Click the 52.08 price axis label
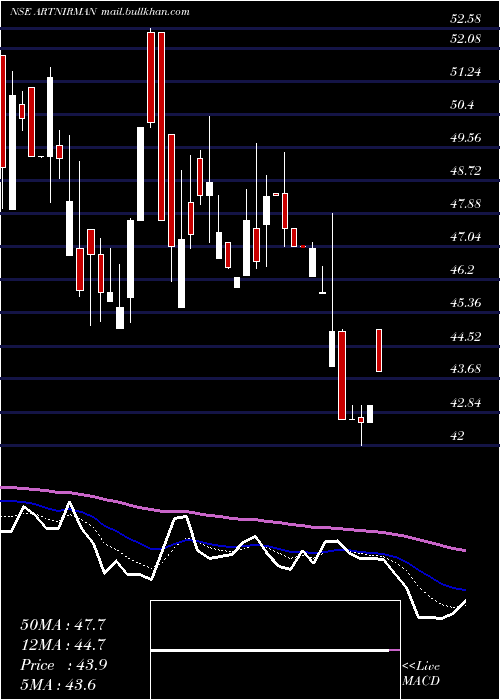 (466, 39)
